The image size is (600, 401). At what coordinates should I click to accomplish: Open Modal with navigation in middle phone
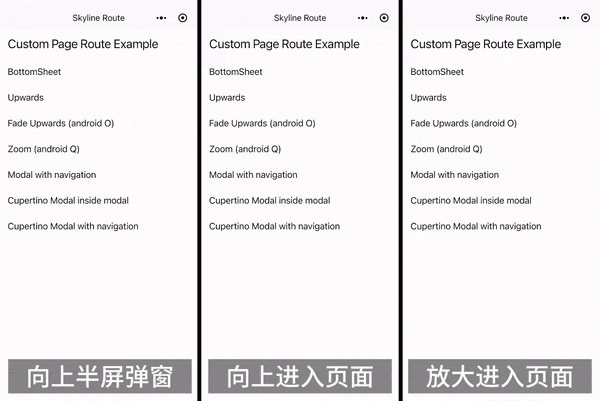(x=253, y=175)
